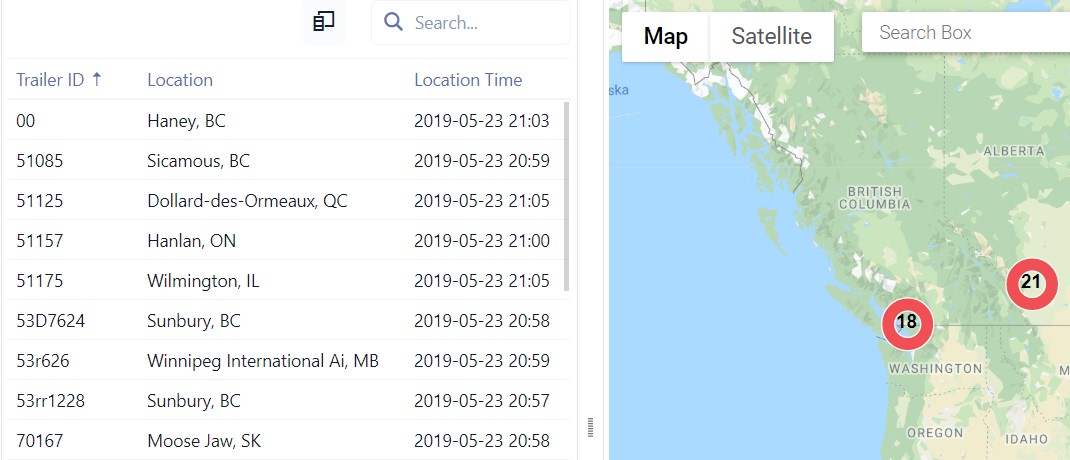Select trailer 00 in Haney, BC
This screenshot has width=1070, height=460.
click(285, 121)
